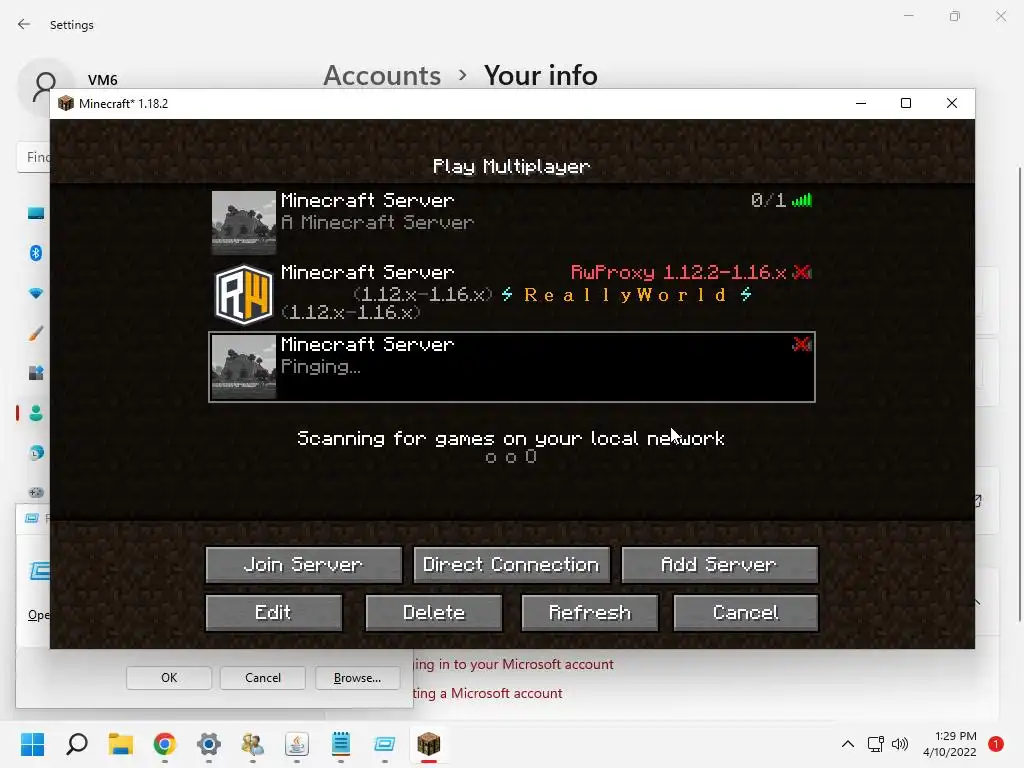The width and height of the screenshot is (1024, 768).
Task: Open Accounts person icon in Settings sidebar
Action: 36,413
